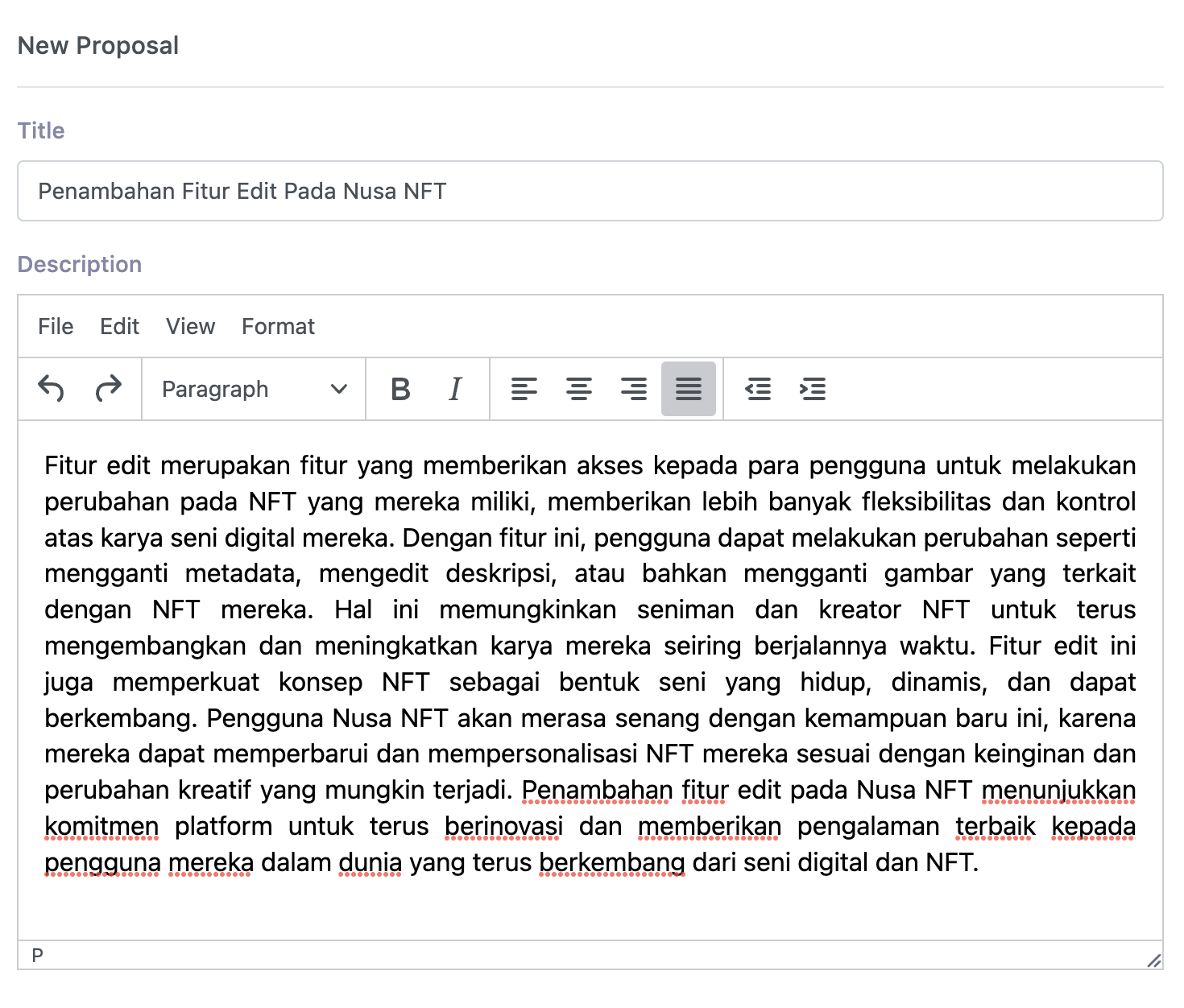Click inside the description text area
Screen dimensions: 1184x1008
[590, 680]
